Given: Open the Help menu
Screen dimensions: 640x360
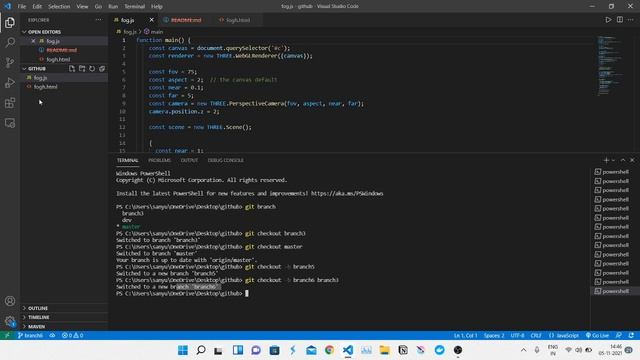Looking at the screenshot, I should point(157,7).
